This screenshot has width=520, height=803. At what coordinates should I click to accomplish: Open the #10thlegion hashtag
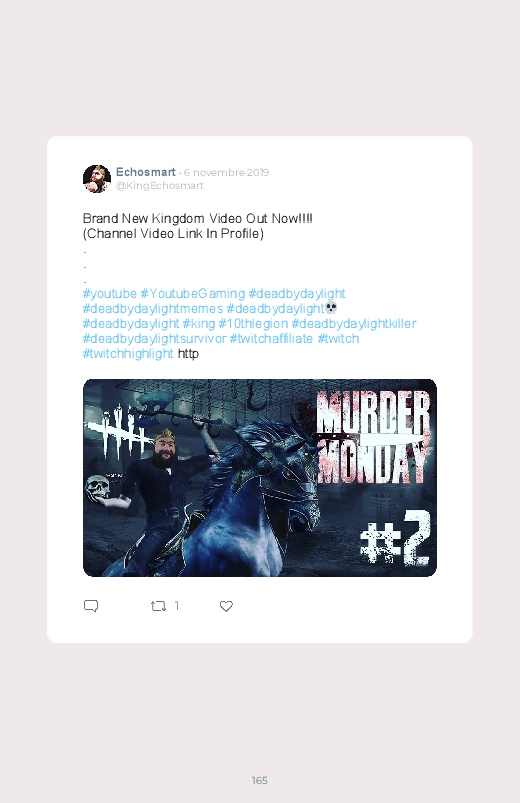tap(253, 324)
